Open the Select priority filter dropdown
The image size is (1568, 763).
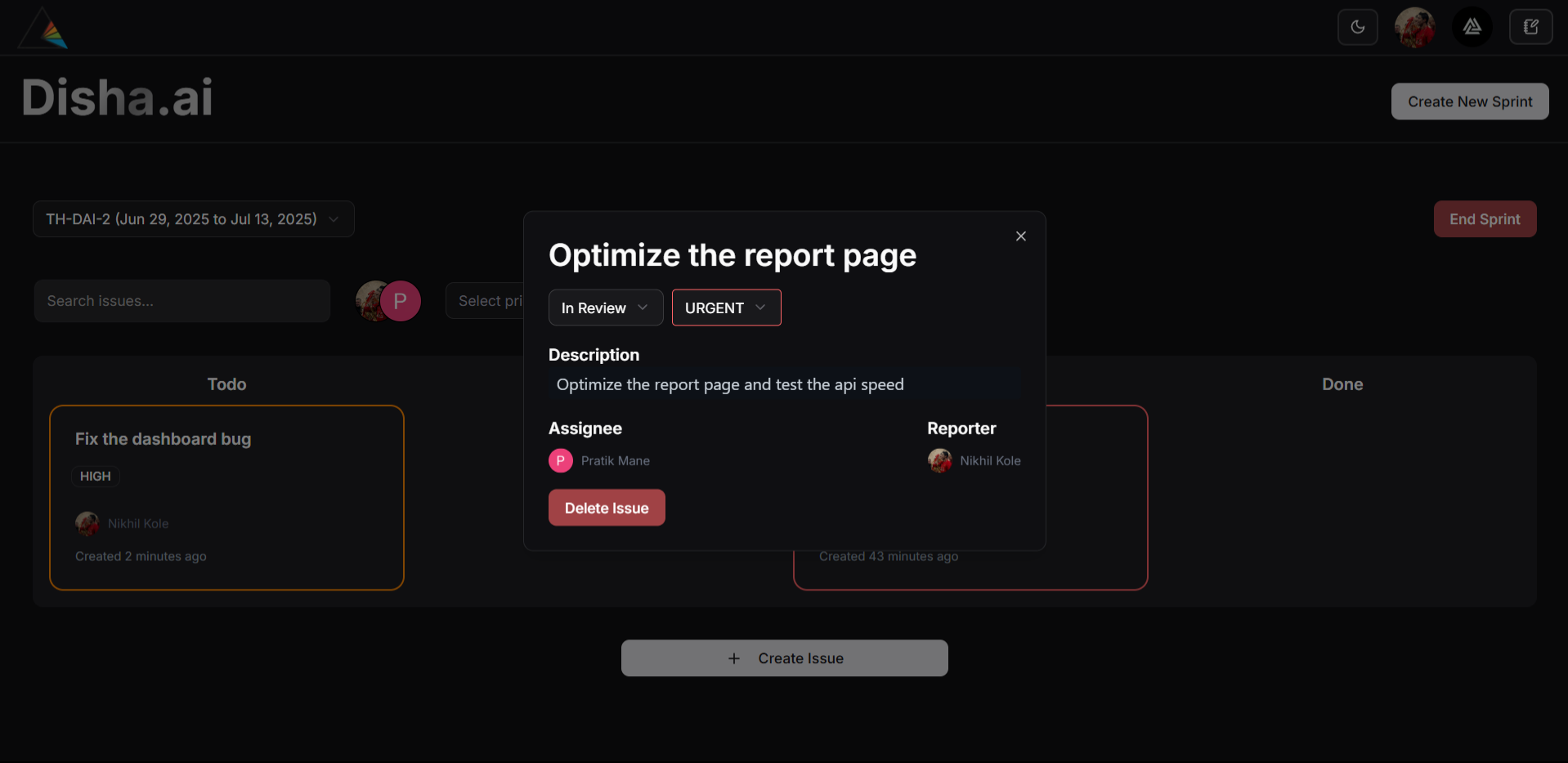486,301
